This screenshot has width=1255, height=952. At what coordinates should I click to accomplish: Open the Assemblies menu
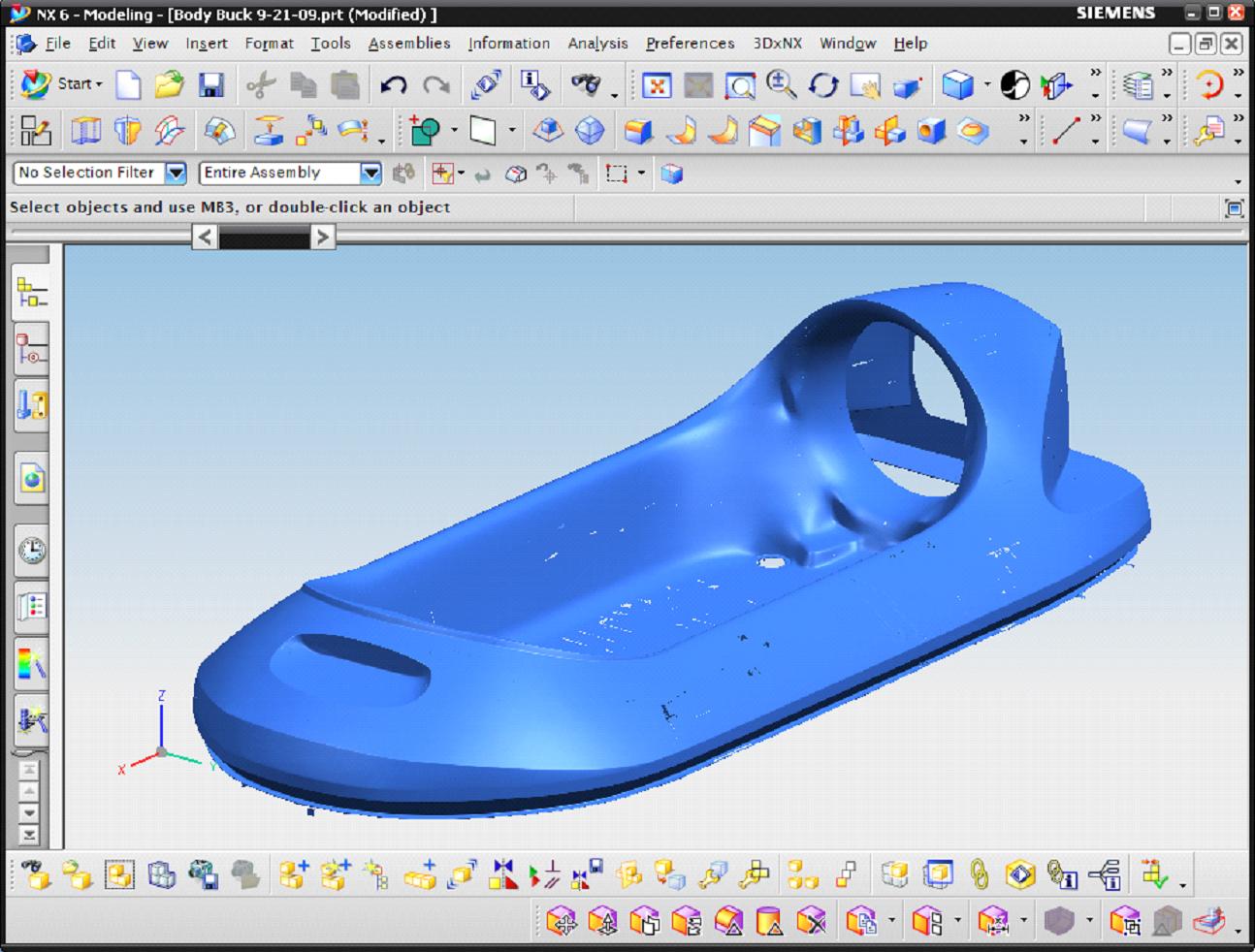click(409, 44)
